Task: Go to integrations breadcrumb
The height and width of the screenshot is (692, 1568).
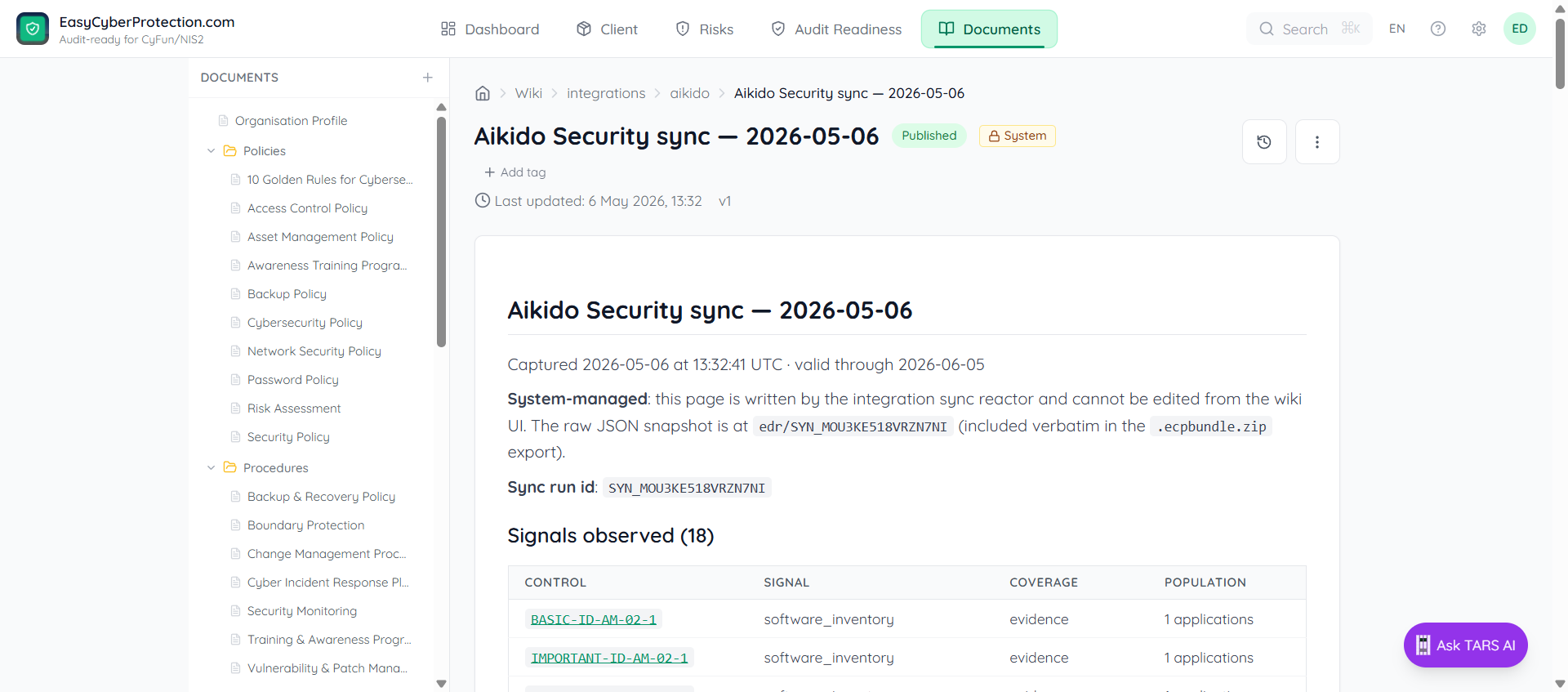Action: (x=606, y=93)
